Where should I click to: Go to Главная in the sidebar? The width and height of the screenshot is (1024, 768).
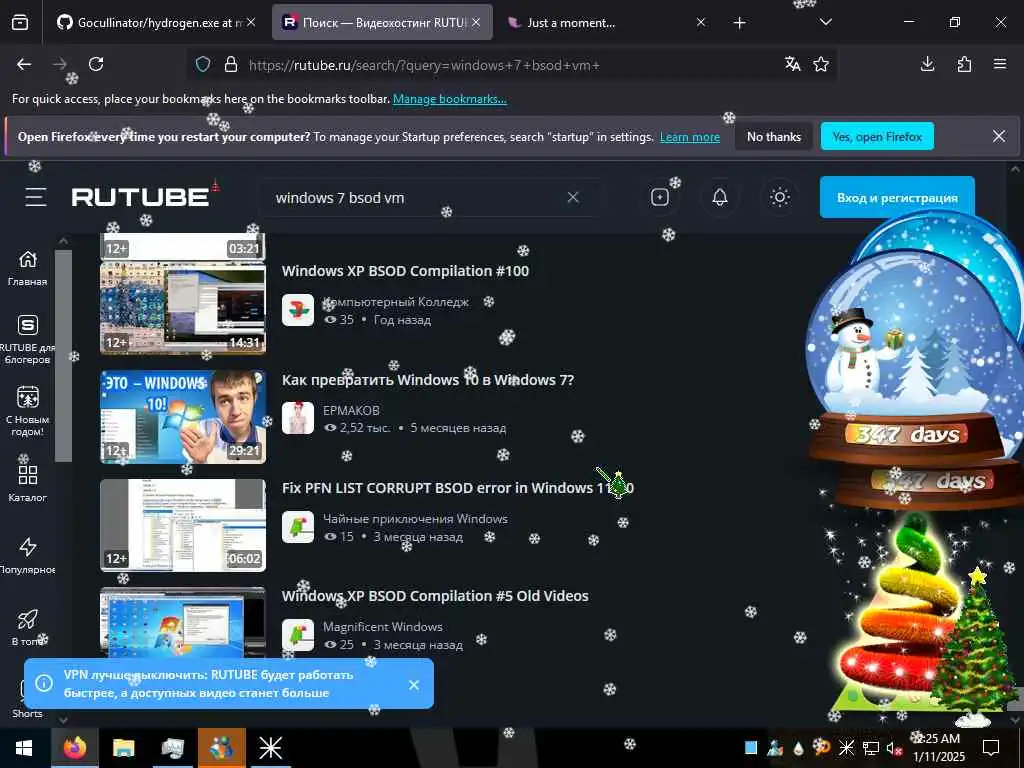pyautogui.click(x=27, y=268)
